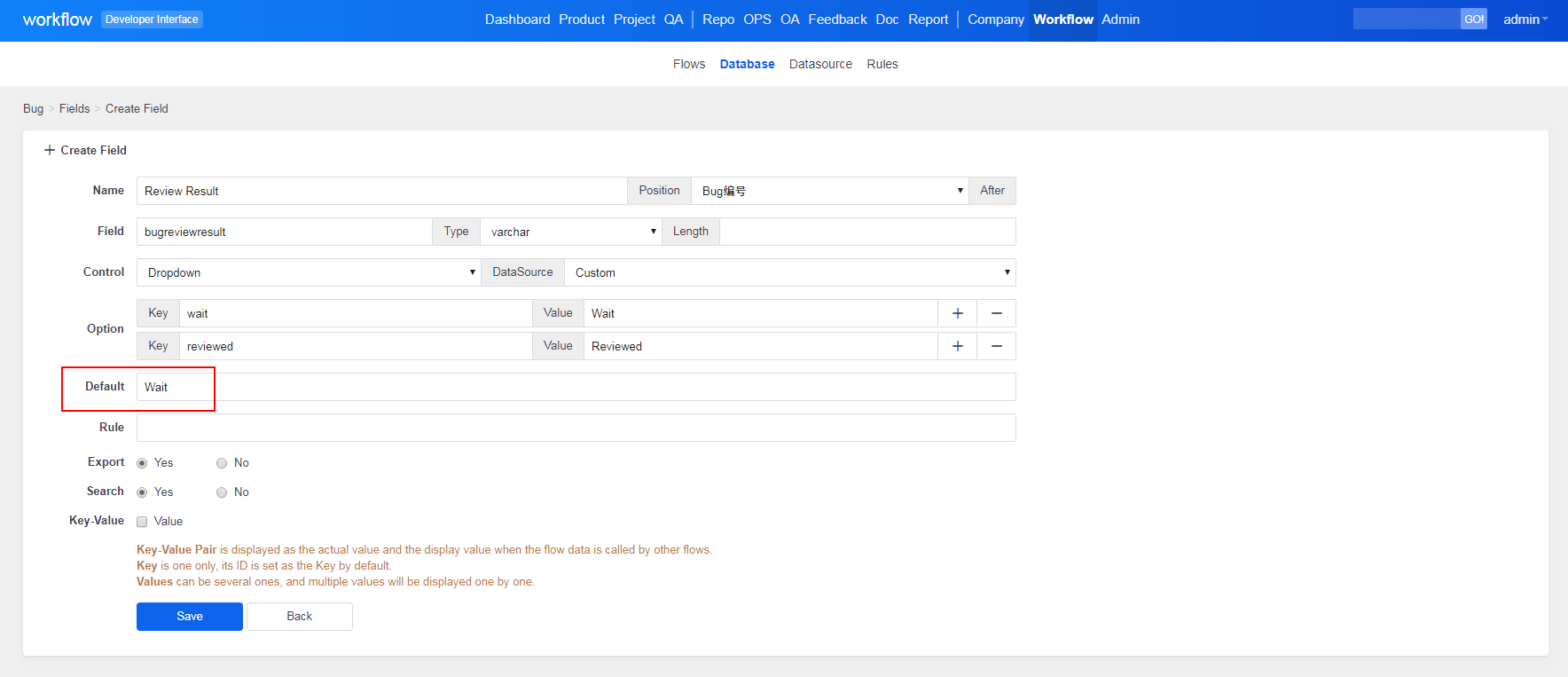Save the new field
Viewport: 1568px width, 677px height.
(x=189, y=617)
